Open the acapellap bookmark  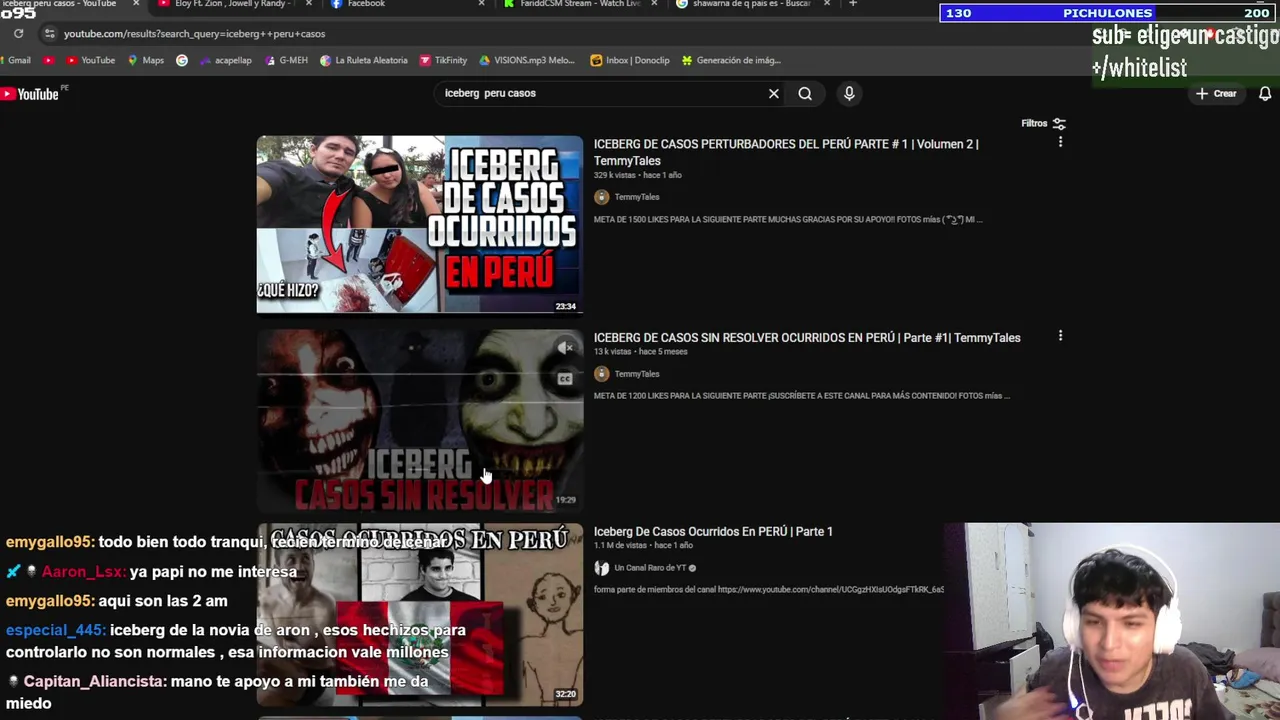225,60
